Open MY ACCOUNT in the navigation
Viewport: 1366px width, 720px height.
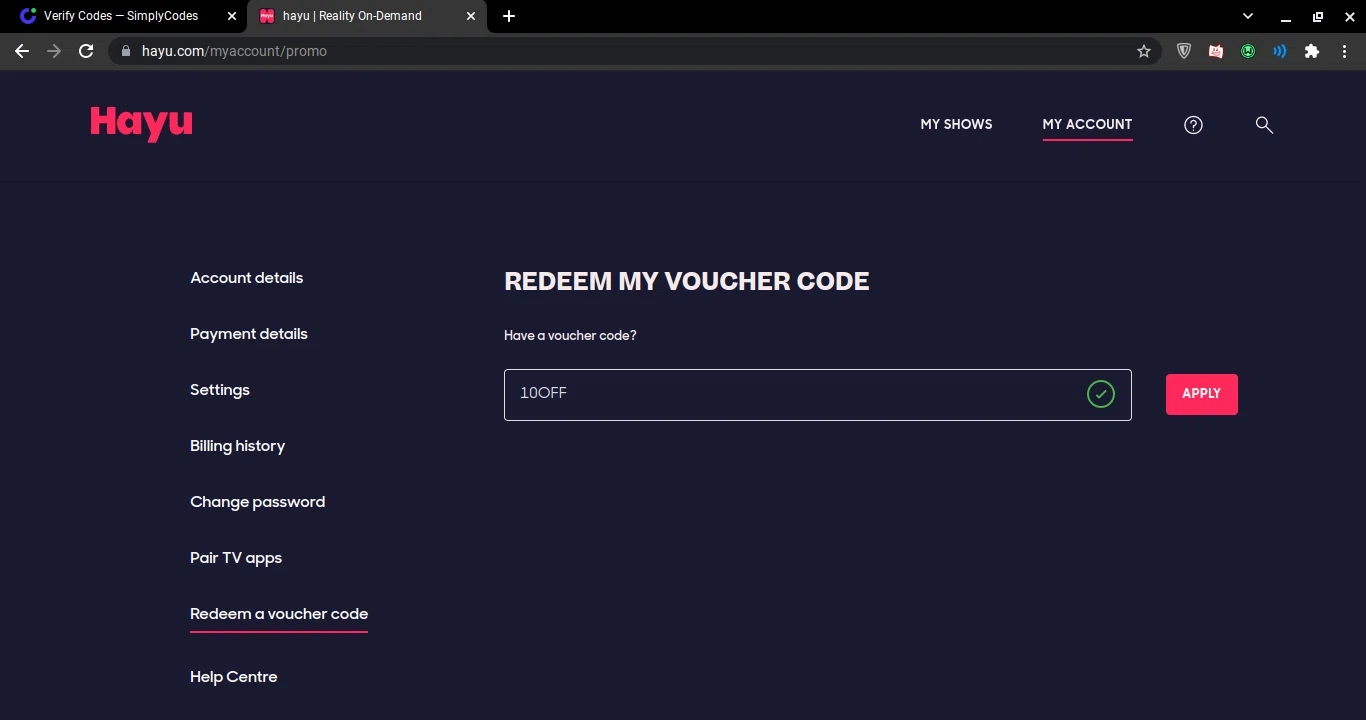point(1087,124)
